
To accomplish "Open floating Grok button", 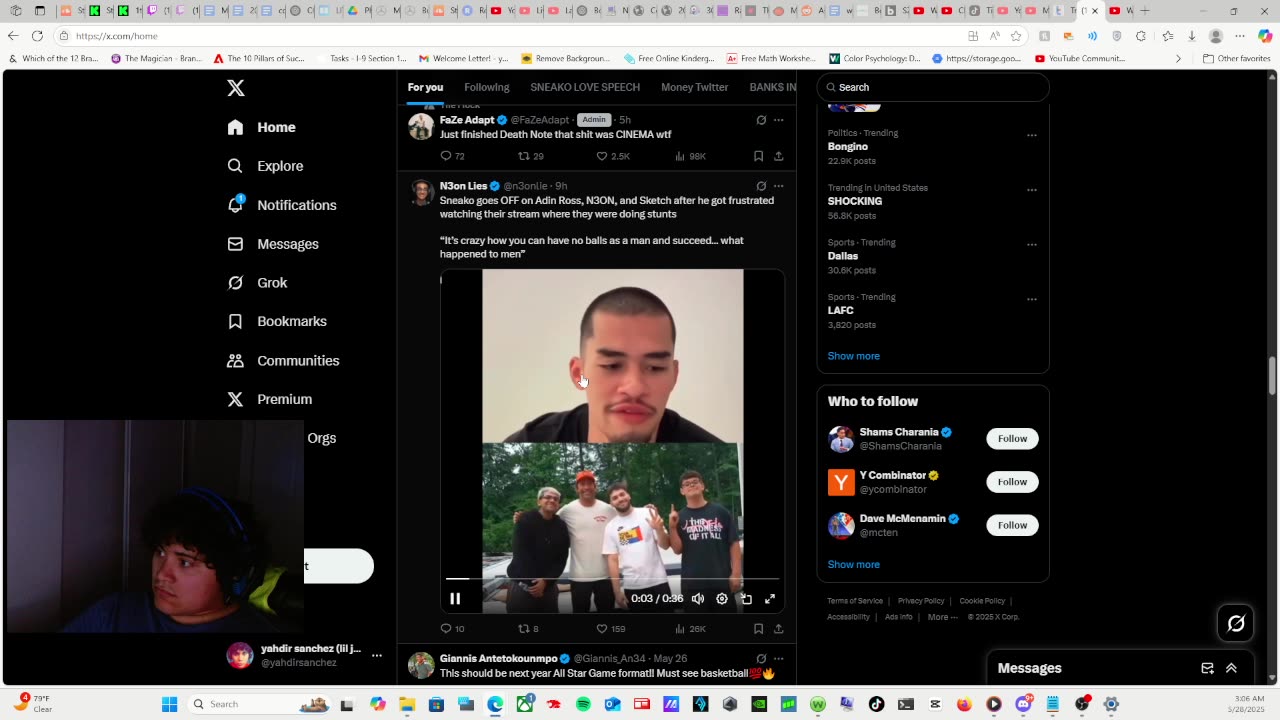I will click(1236, 624).
